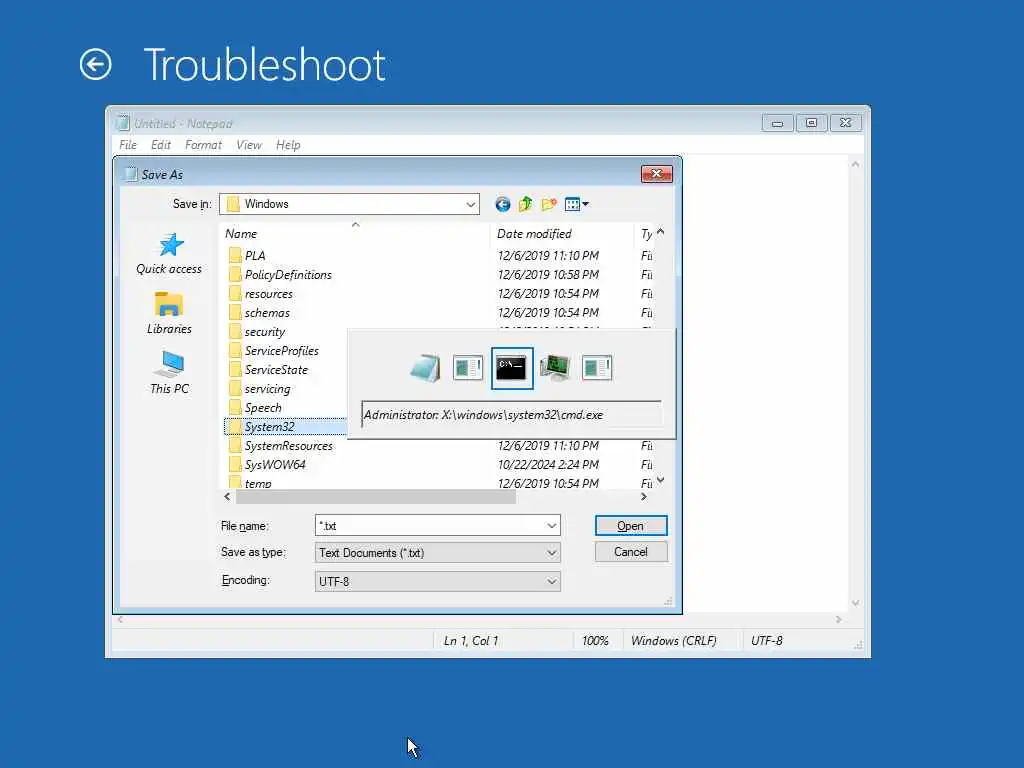Click the Type column header
The image size is (1024, 768).
646,233
